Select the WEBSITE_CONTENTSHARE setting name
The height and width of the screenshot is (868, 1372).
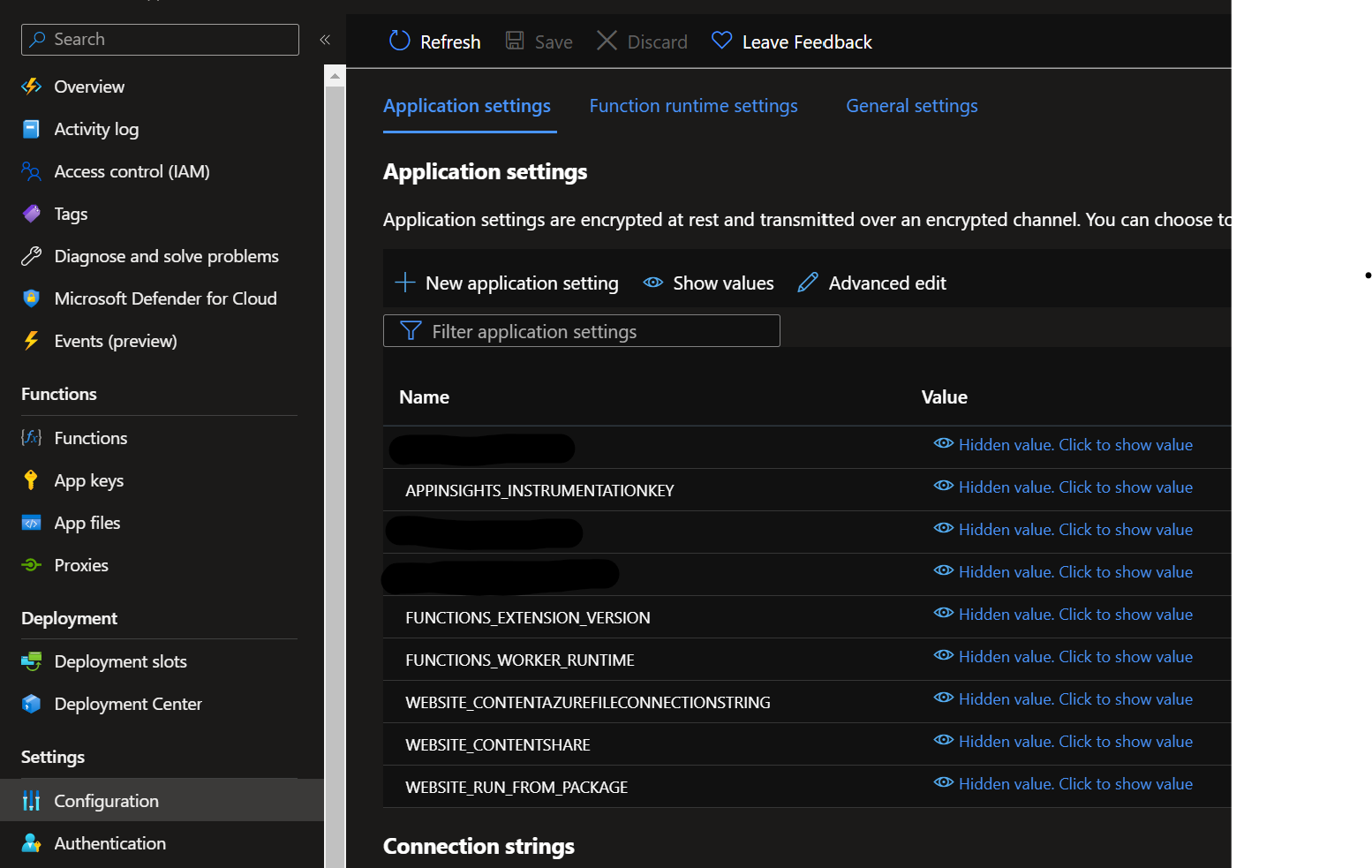click(x=498, y=744)
